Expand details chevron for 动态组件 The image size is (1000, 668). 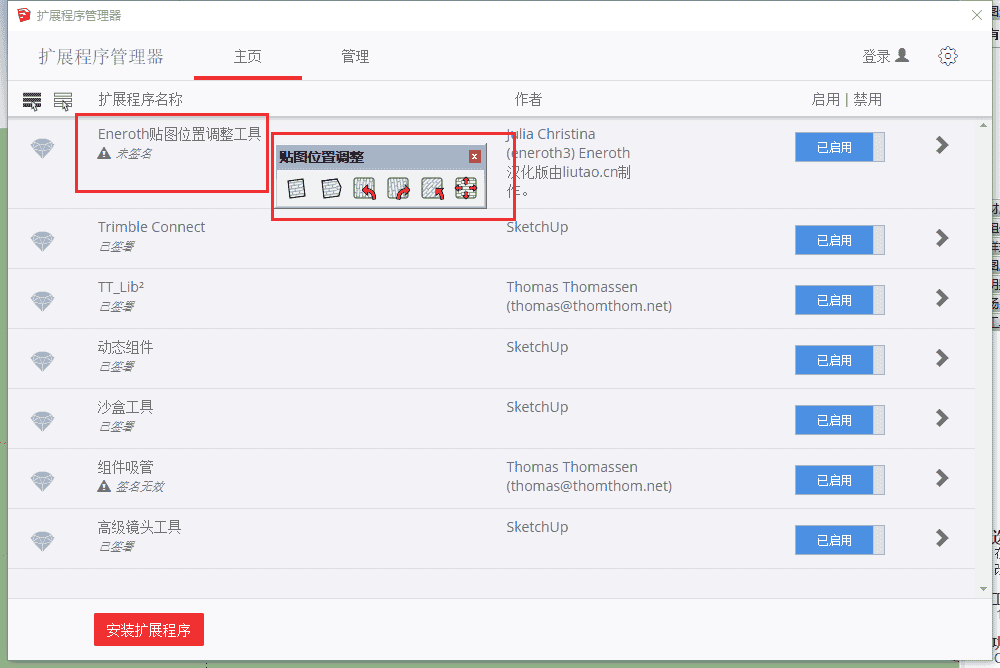[942, 358]
